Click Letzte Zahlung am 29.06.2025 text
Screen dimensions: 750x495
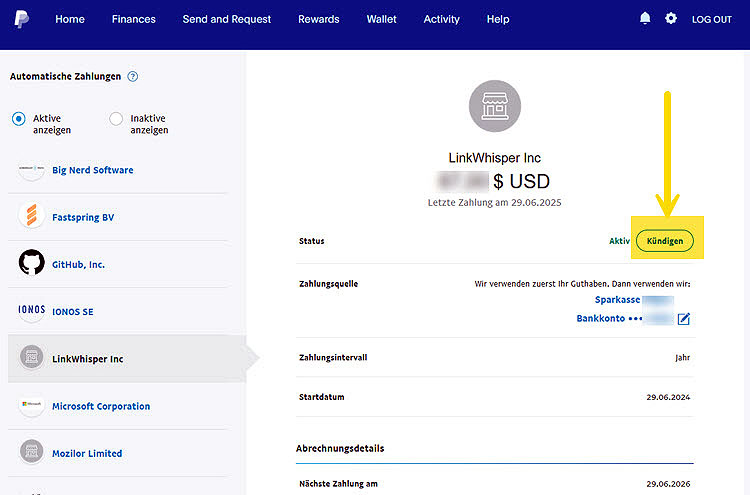495,203
